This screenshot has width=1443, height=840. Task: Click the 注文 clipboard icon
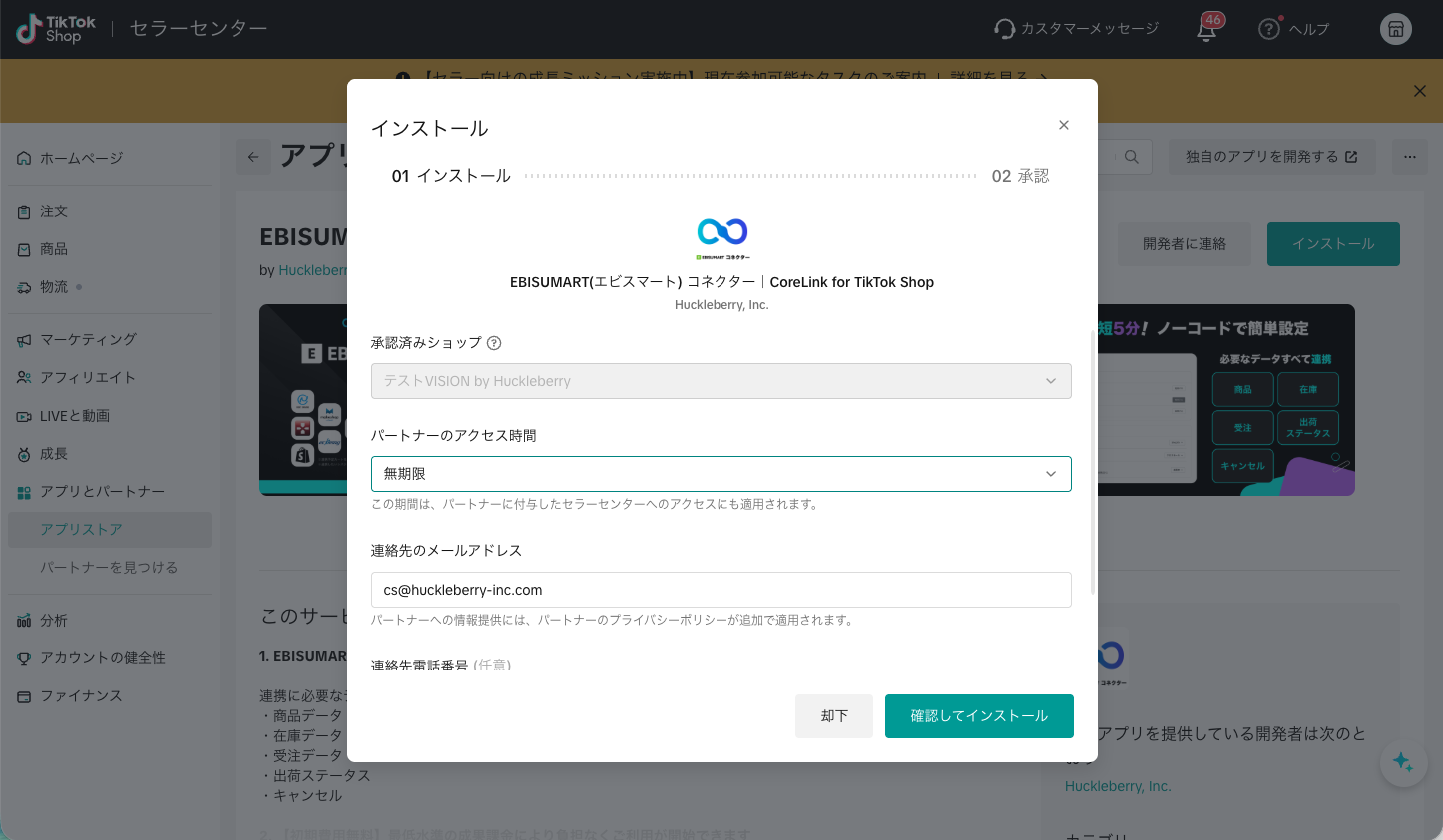pyautogui.click(x=24, y=211)
